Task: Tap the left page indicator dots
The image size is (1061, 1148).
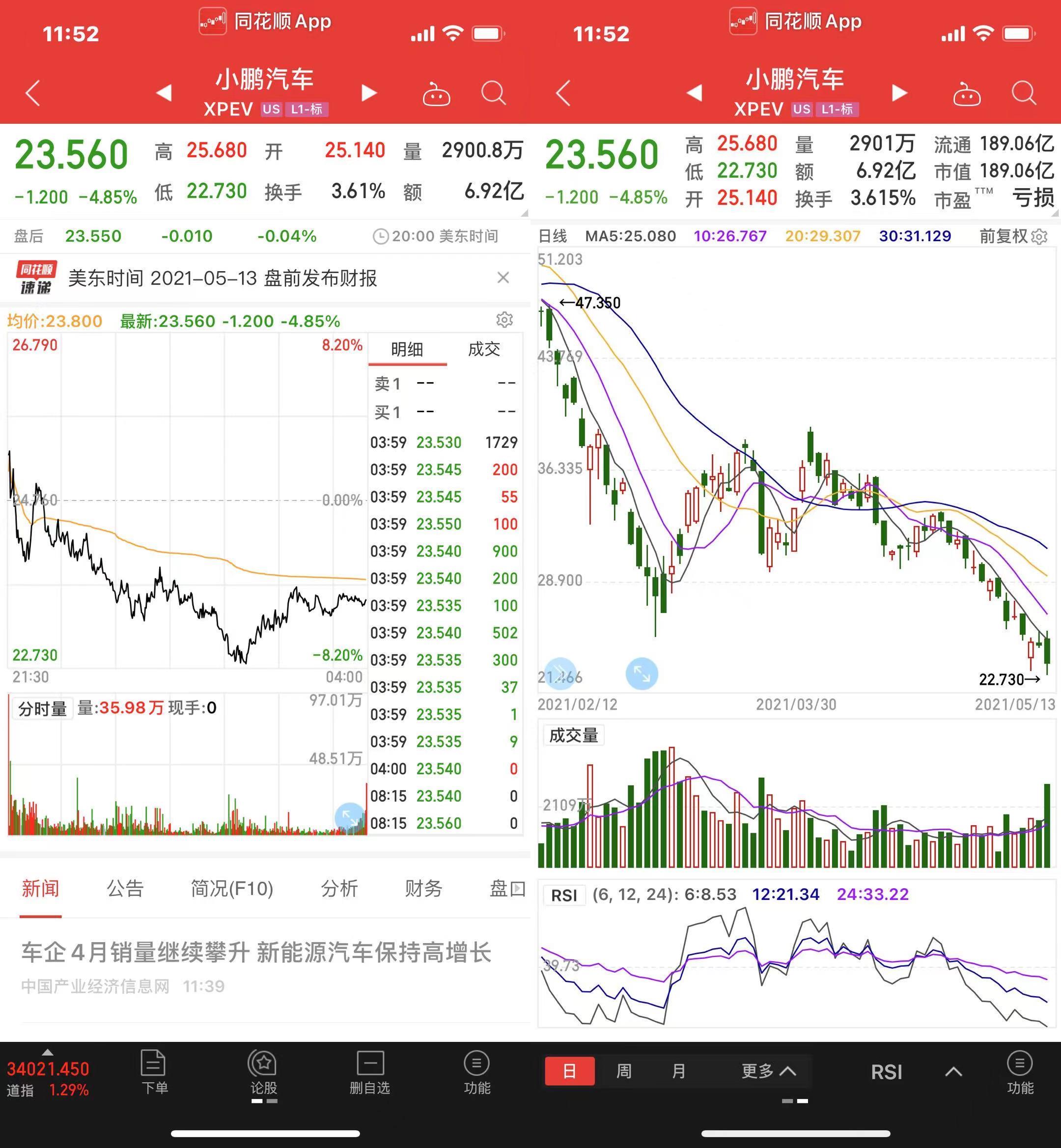Action: point(264,1101)
